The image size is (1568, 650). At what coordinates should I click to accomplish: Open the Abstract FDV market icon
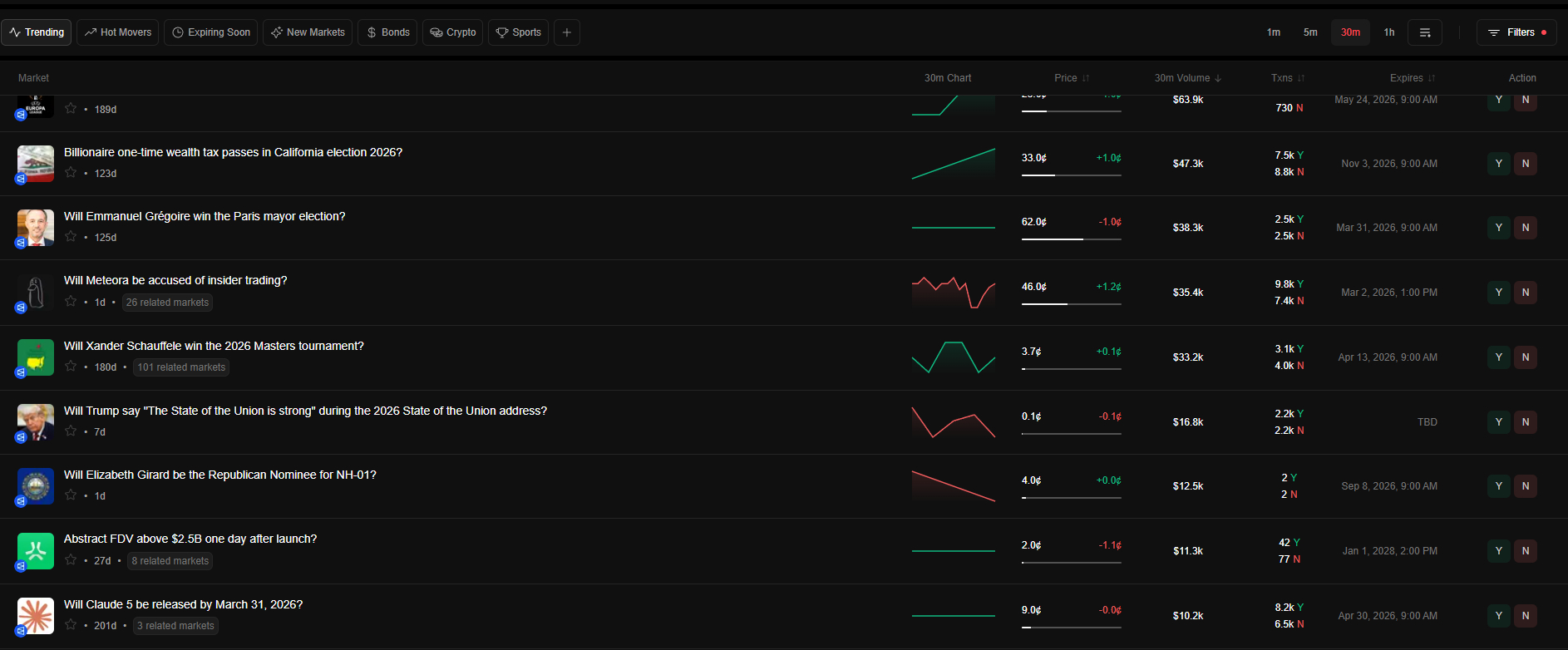pos(36,551)
